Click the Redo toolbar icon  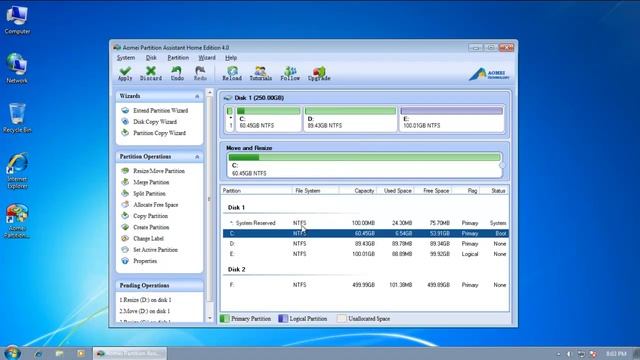(x=200, y=73)
